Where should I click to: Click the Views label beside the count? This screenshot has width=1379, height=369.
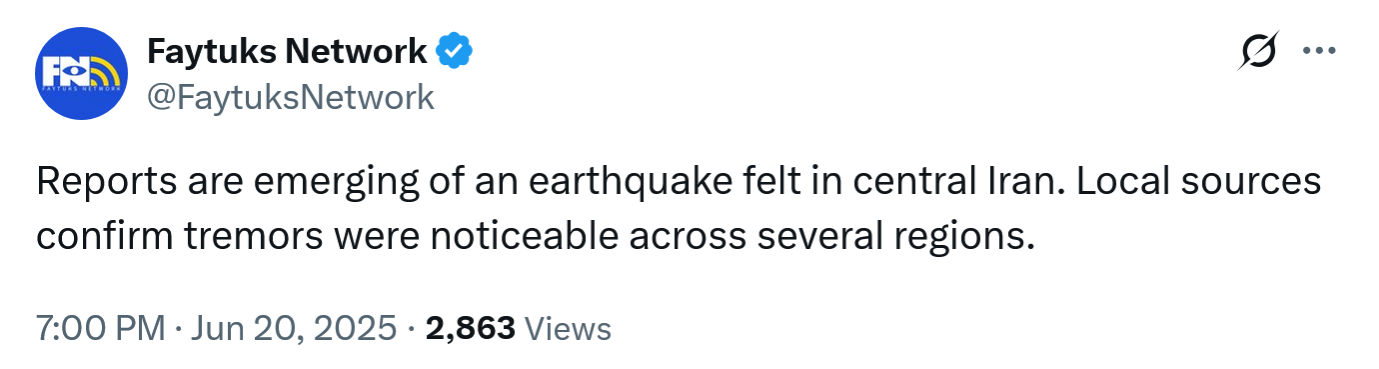coord(567,328)
